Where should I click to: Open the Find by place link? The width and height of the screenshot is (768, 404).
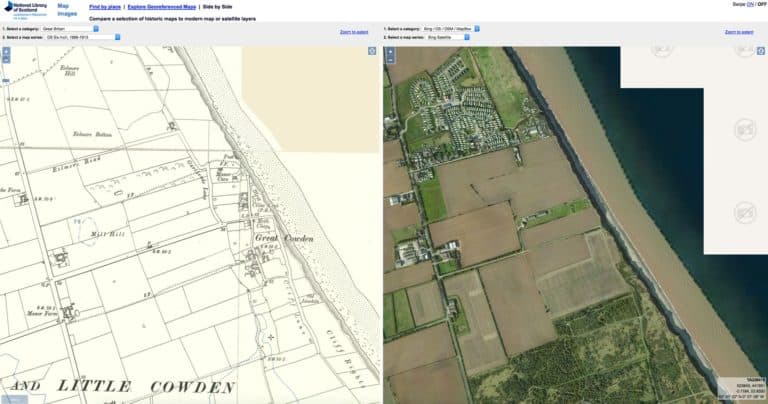pos(105,7)
